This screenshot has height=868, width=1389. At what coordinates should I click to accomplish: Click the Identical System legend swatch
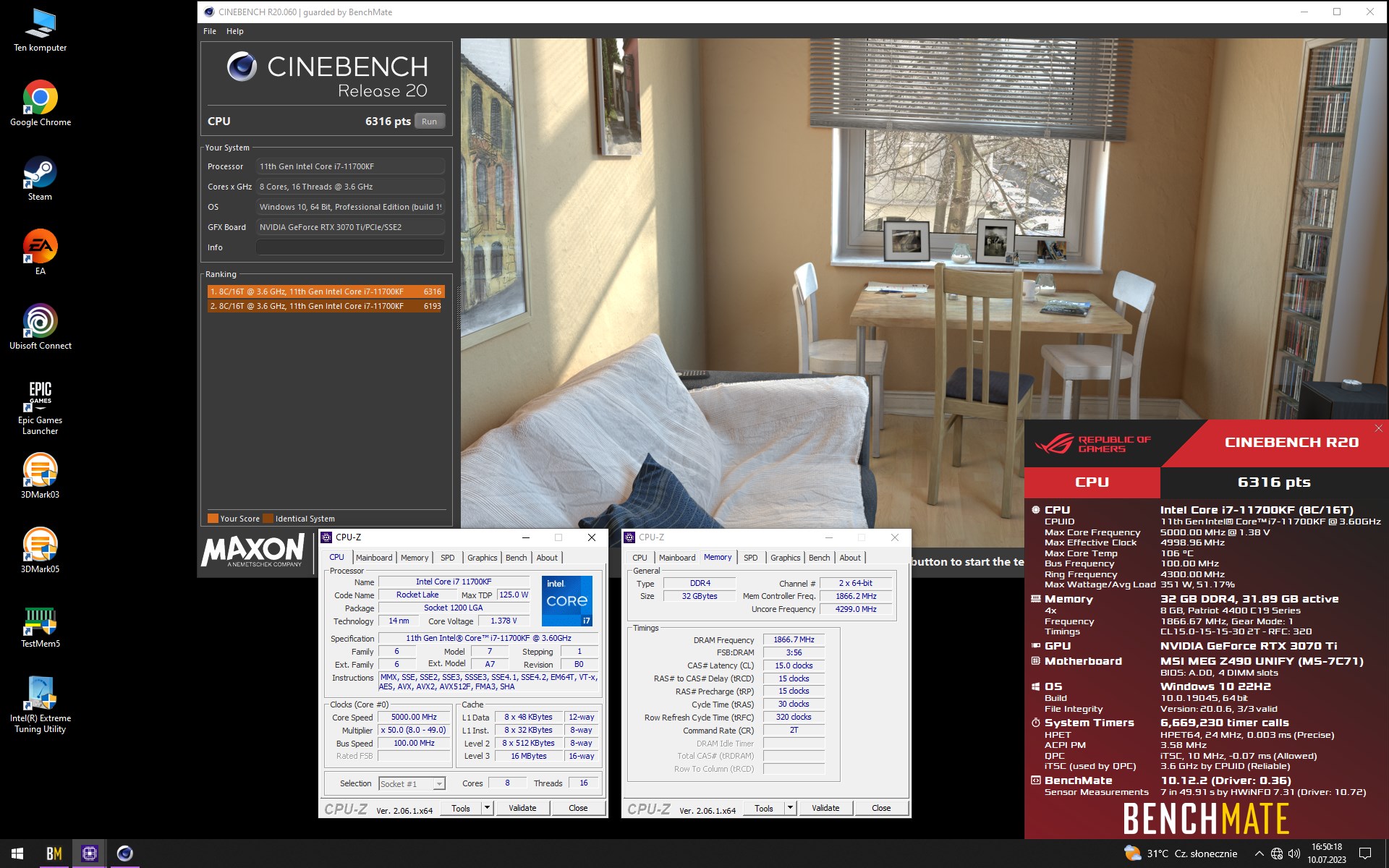[268, 518]
